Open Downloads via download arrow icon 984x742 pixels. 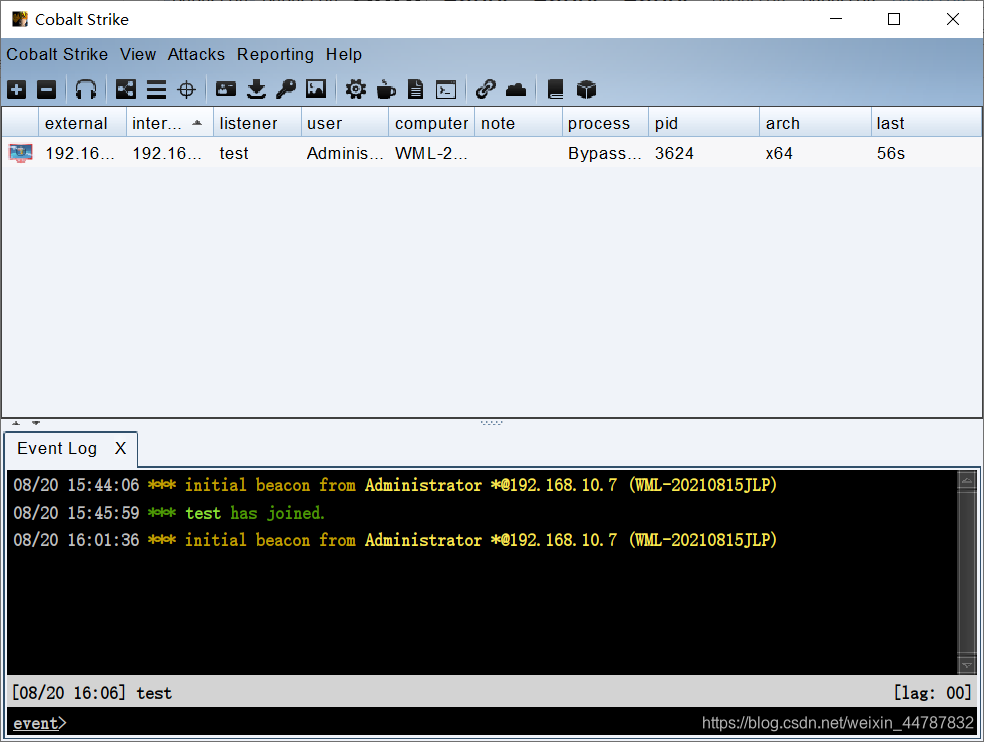[256, 90]
